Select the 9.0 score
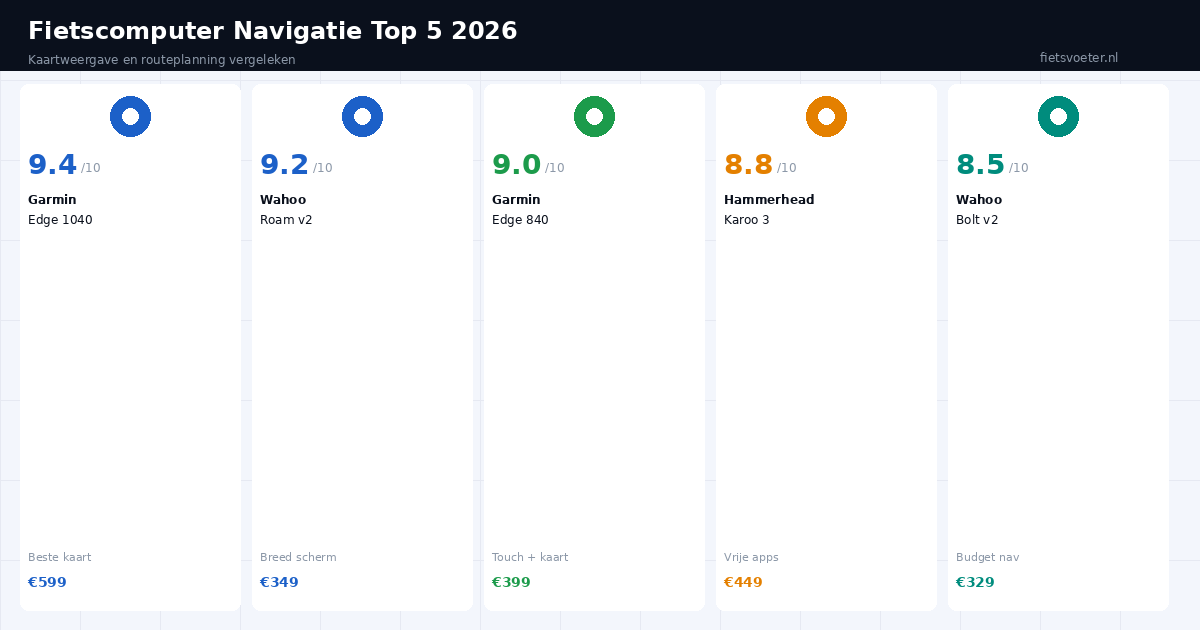This screenshot has width=1200, height=630. 516,165
